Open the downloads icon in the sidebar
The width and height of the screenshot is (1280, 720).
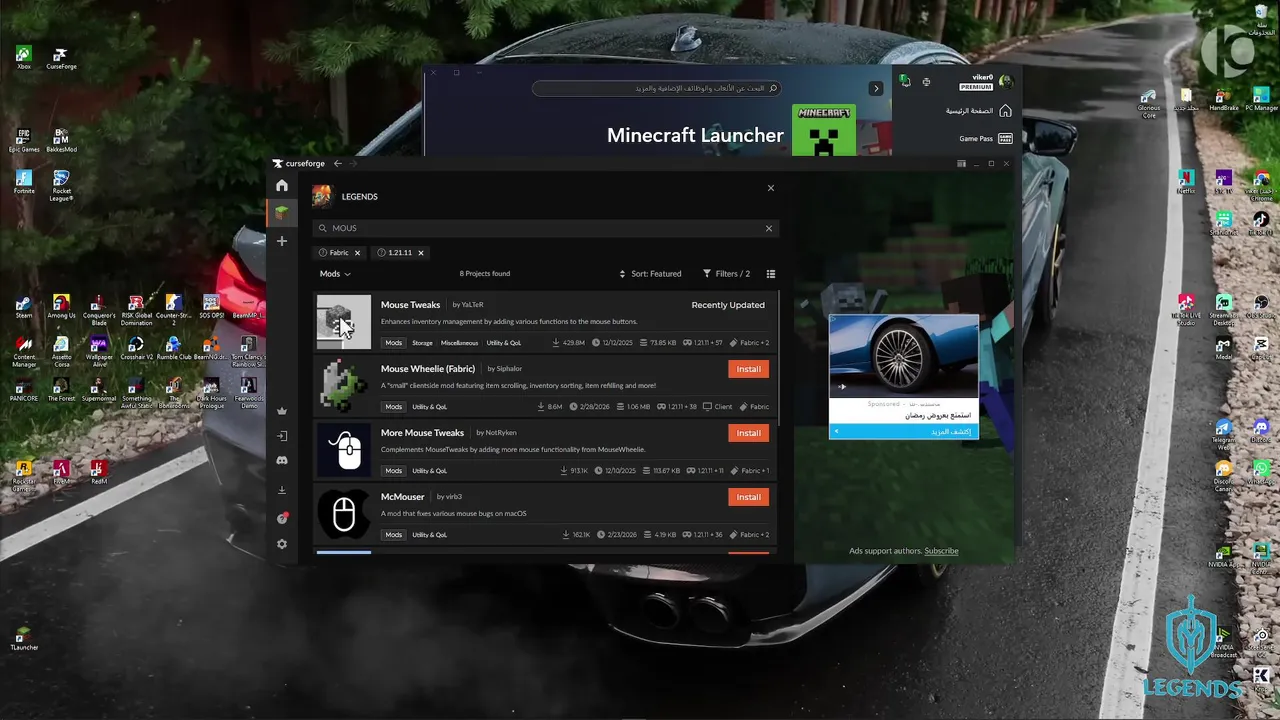pyautogui.click(x=282, y=490)
